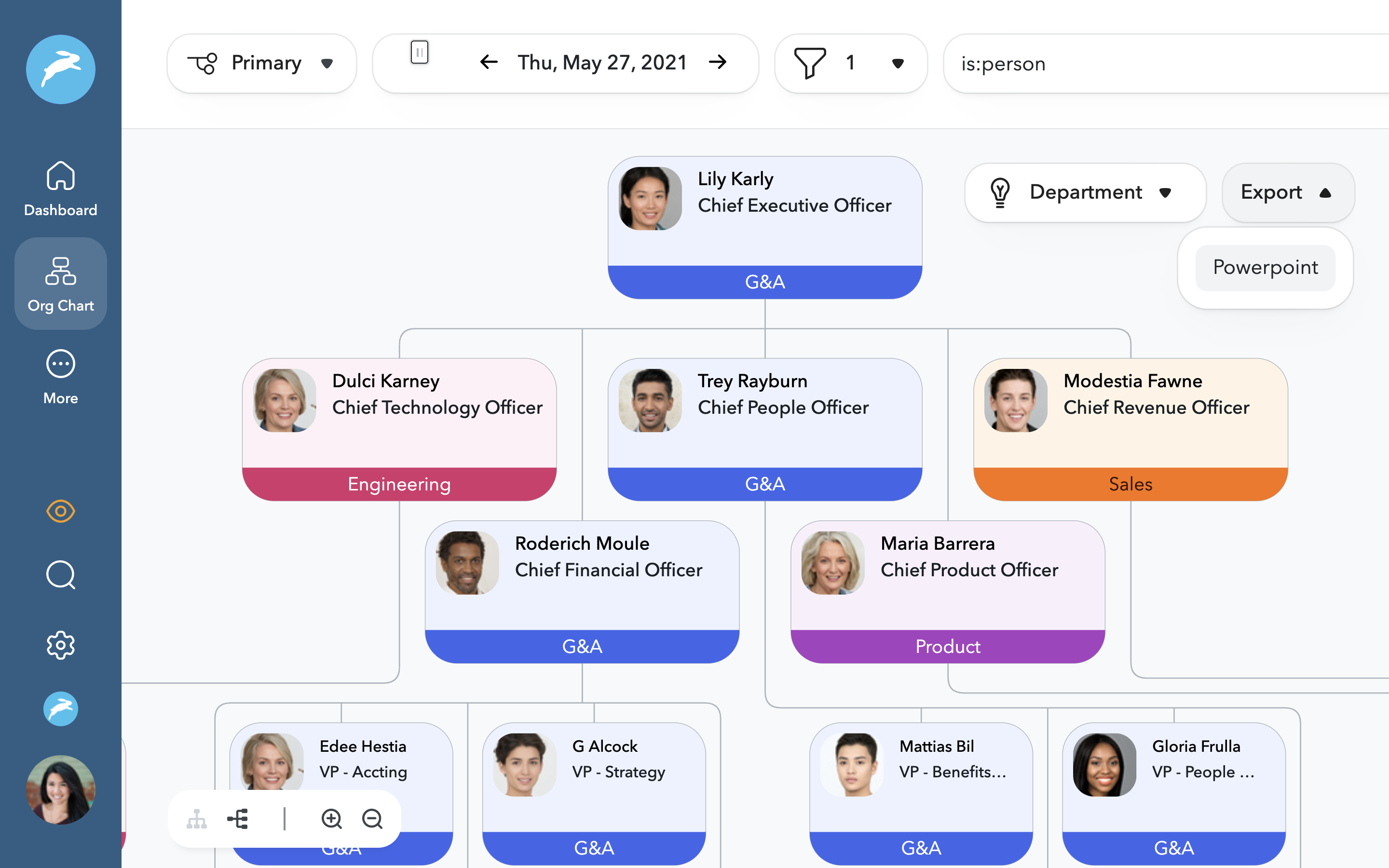Open settings via the gear icon

point(60,645)
